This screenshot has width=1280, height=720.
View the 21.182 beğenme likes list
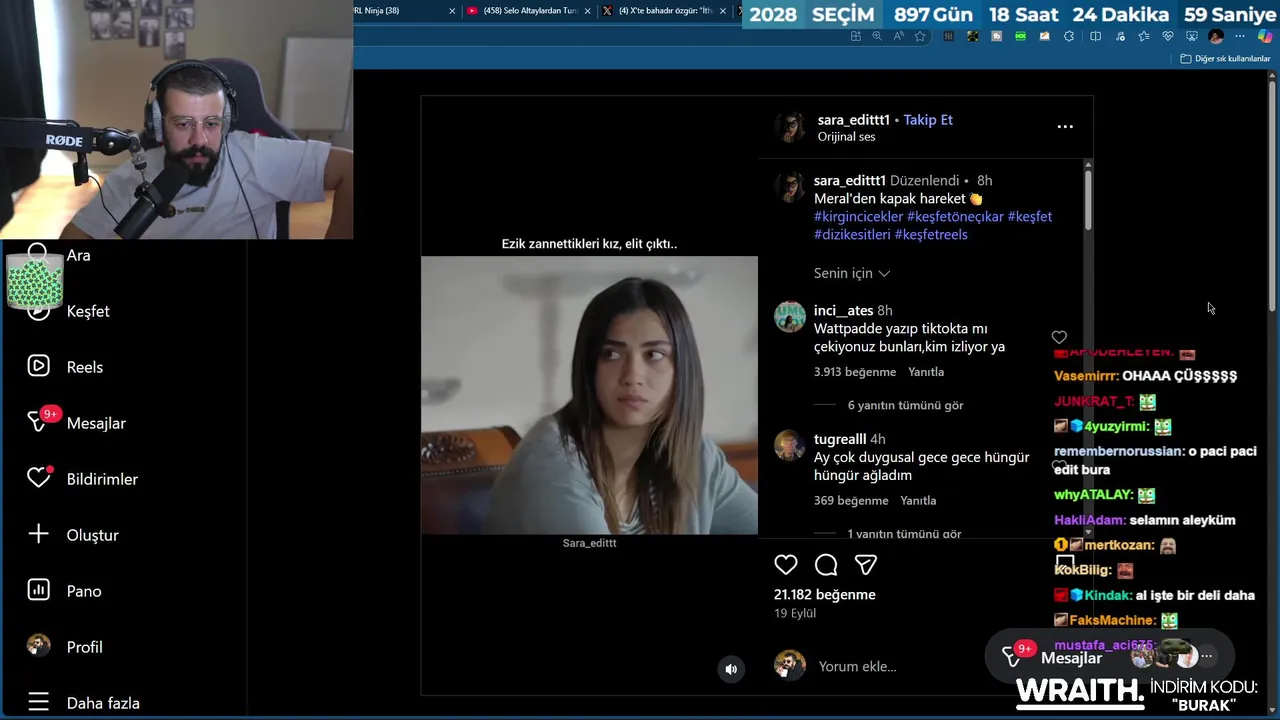[x=824, y=595]
